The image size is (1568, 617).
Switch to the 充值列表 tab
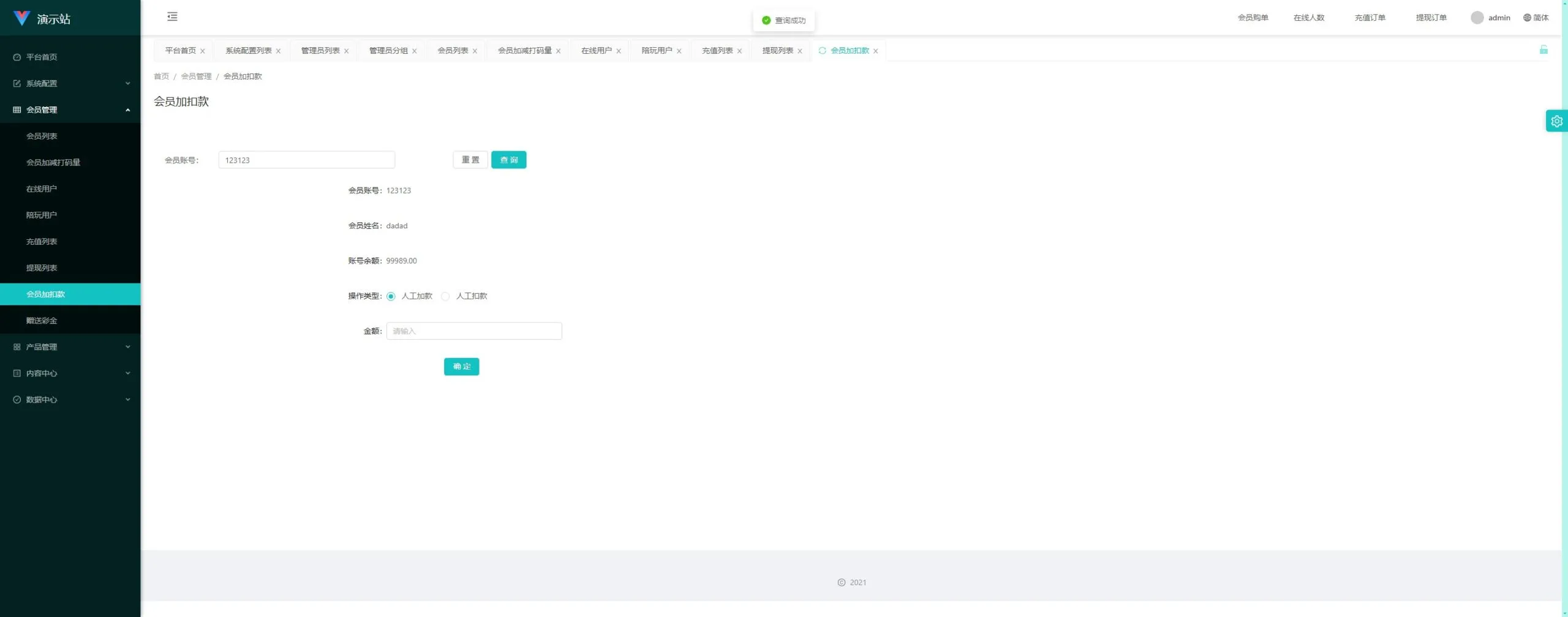point(717,50)
